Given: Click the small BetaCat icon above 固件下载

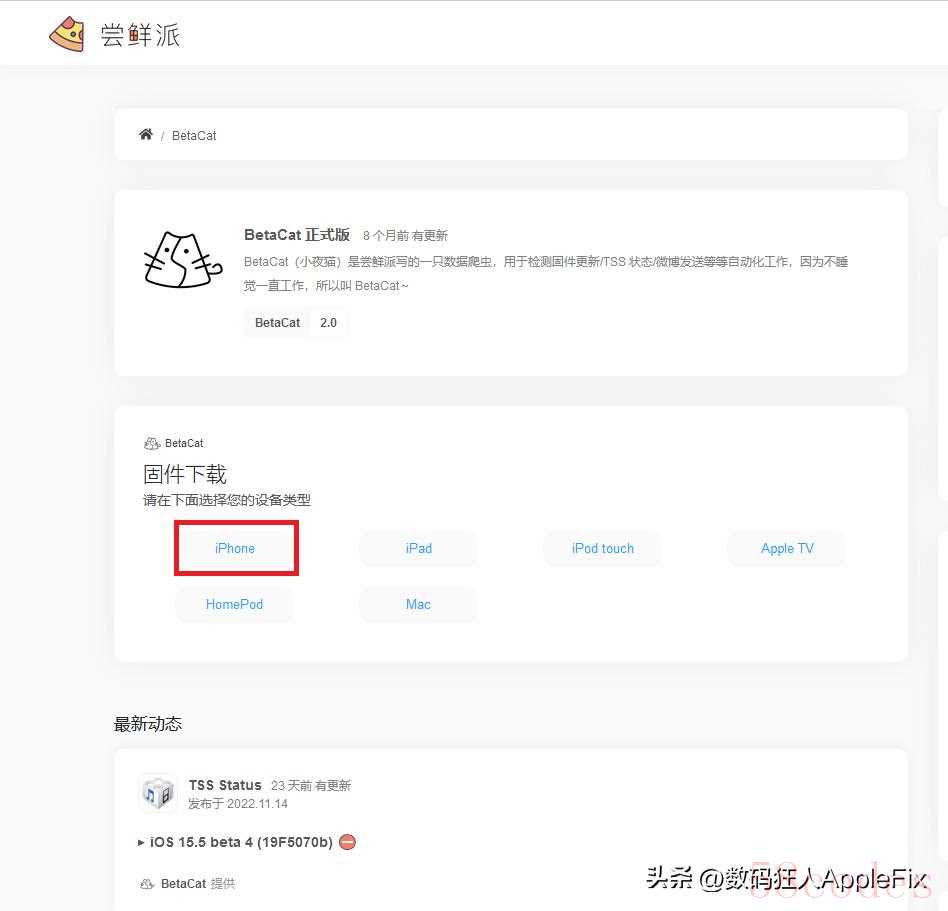Looking at the screenshot, I should coord(152,443).
